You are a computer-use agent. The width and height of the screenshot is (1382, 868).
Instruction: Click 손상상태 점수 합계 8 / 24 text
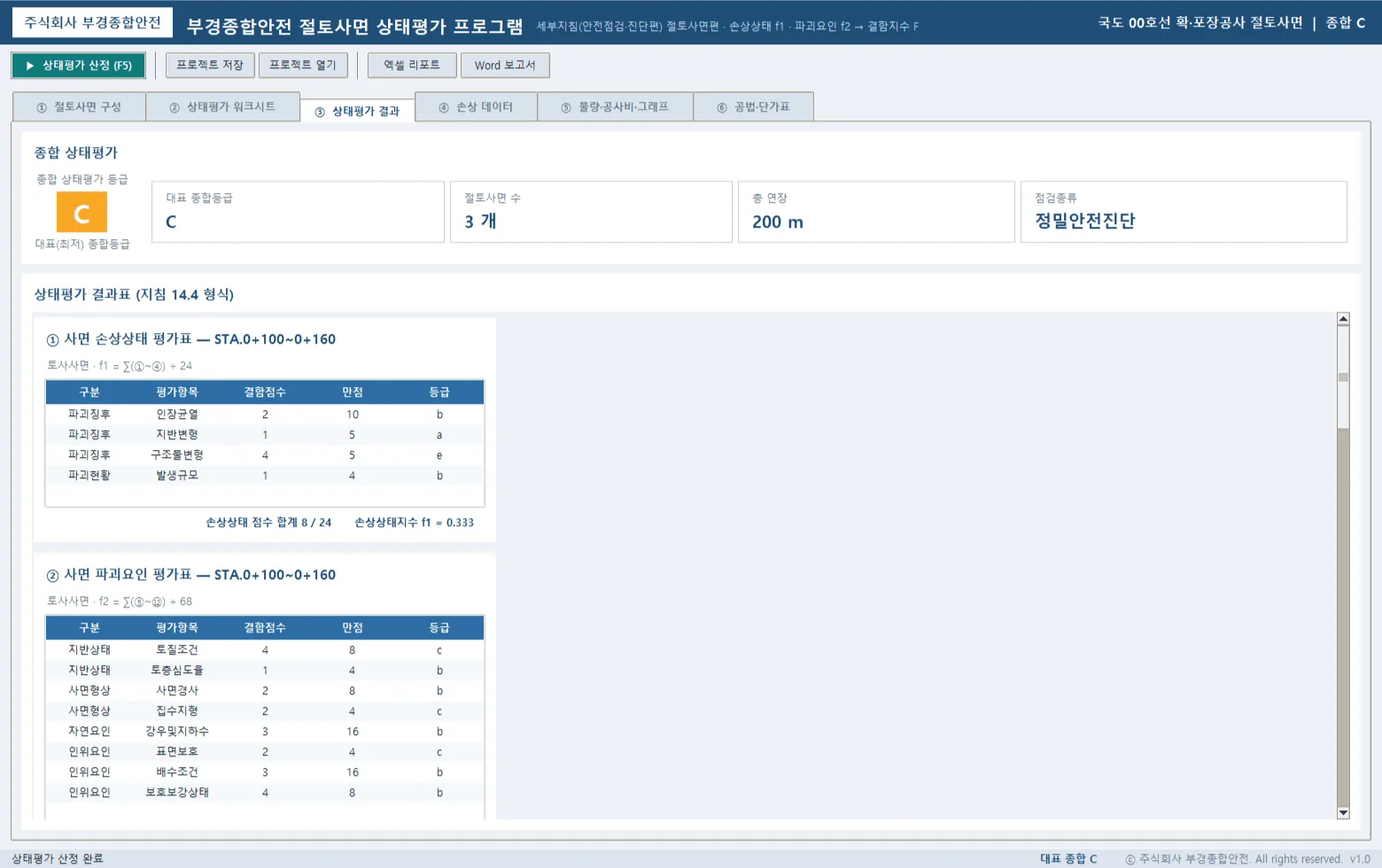(268, 523)
